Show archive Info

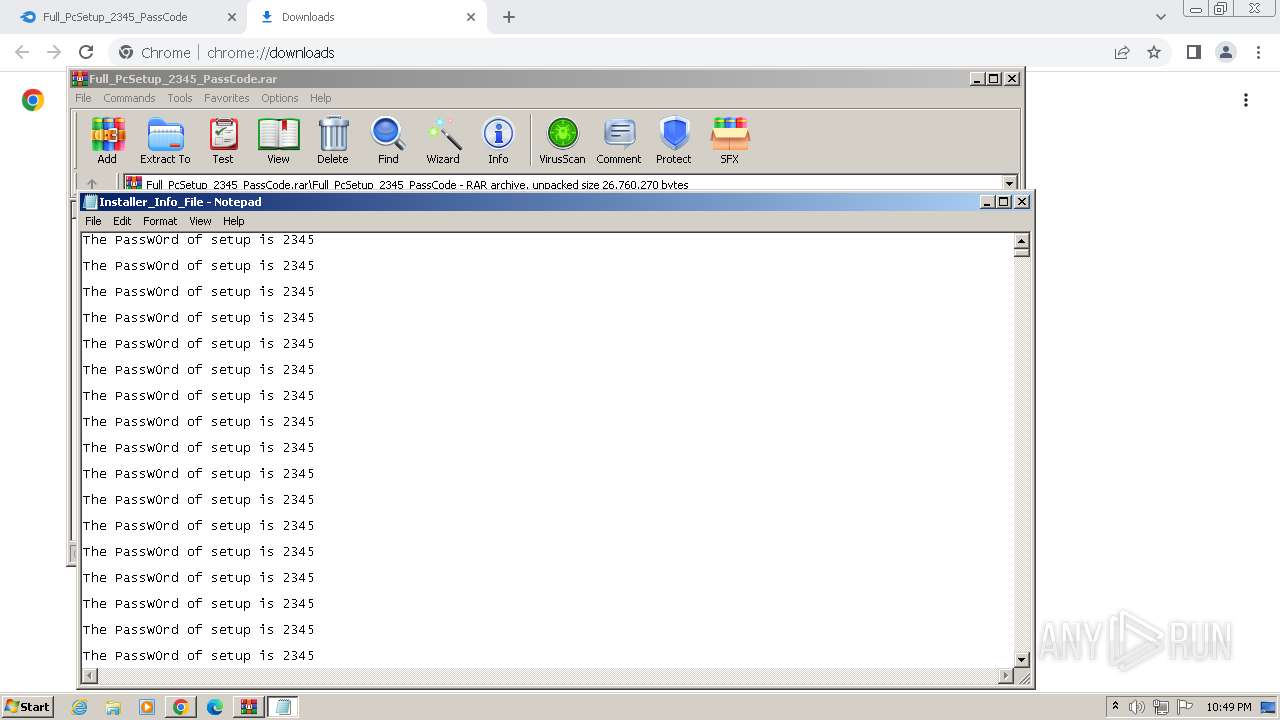coord(498,141)
